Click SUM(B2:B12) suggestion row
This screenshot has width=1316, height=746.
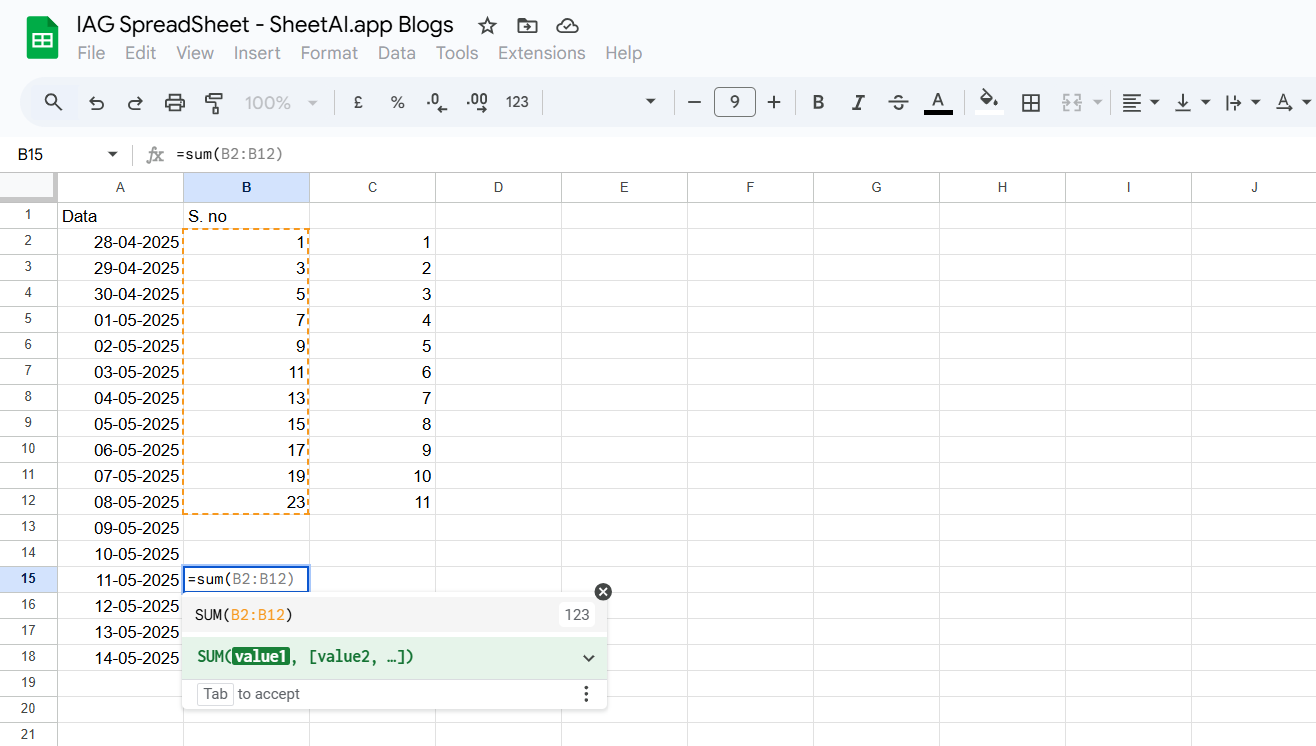(x=394, y=615)
